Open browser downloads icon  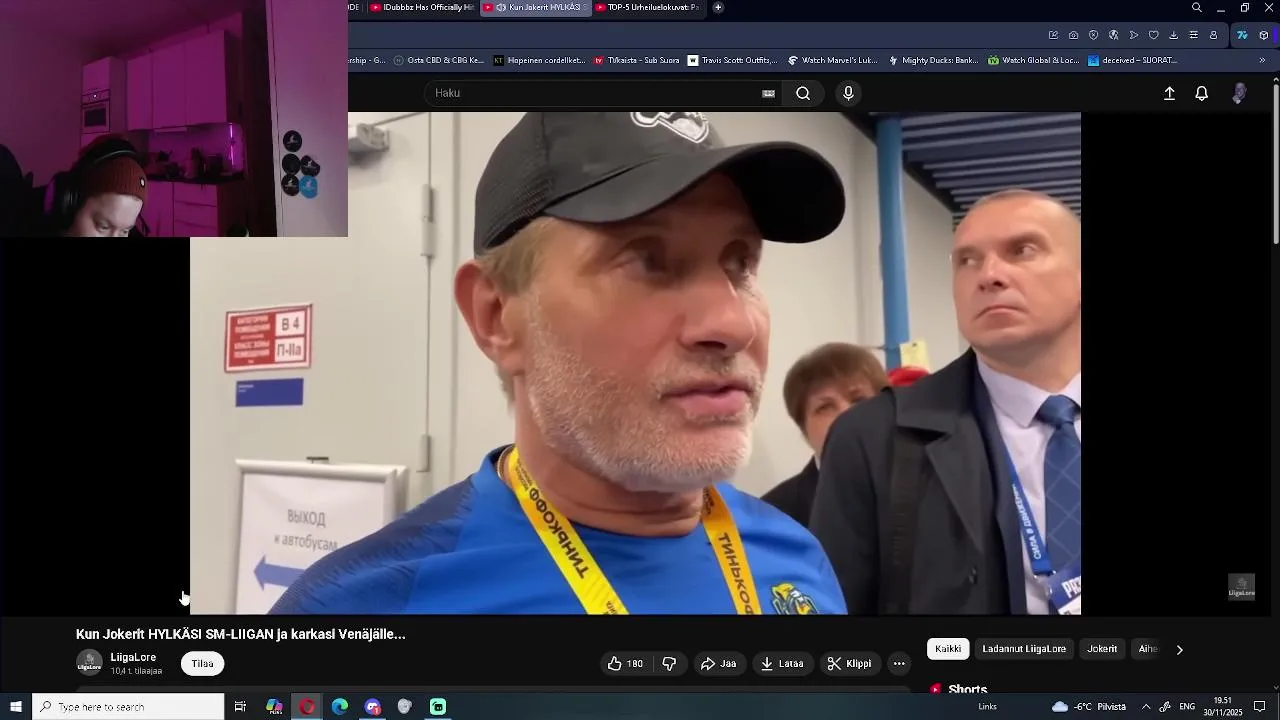pyautogui.click(x=1173, y=35)
